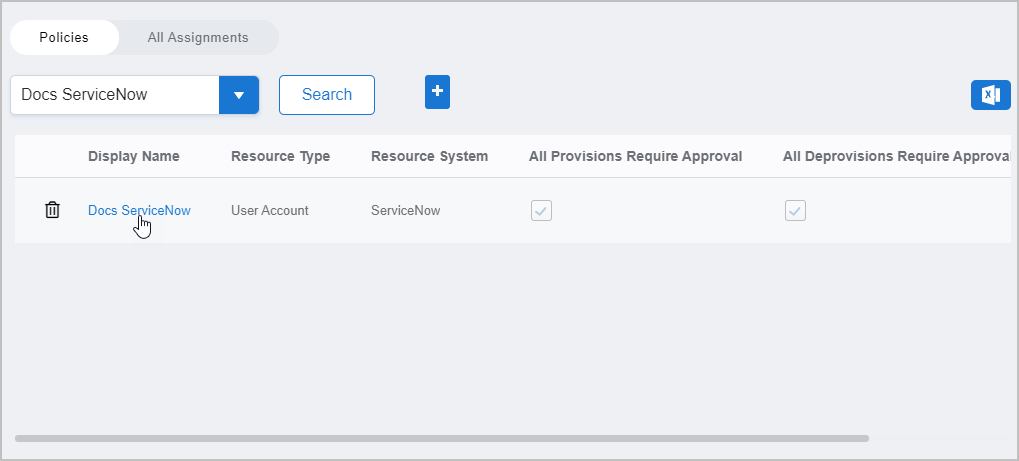
Task: Toggle All Provisions Require Approval checkbox
Action: (x=541, y=211)
